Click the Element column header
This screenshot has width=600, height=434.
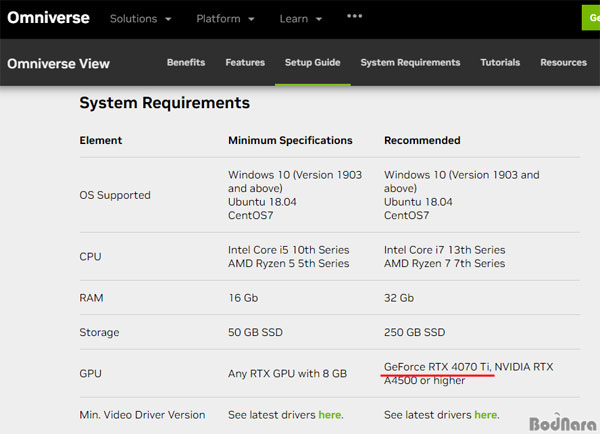101,140
